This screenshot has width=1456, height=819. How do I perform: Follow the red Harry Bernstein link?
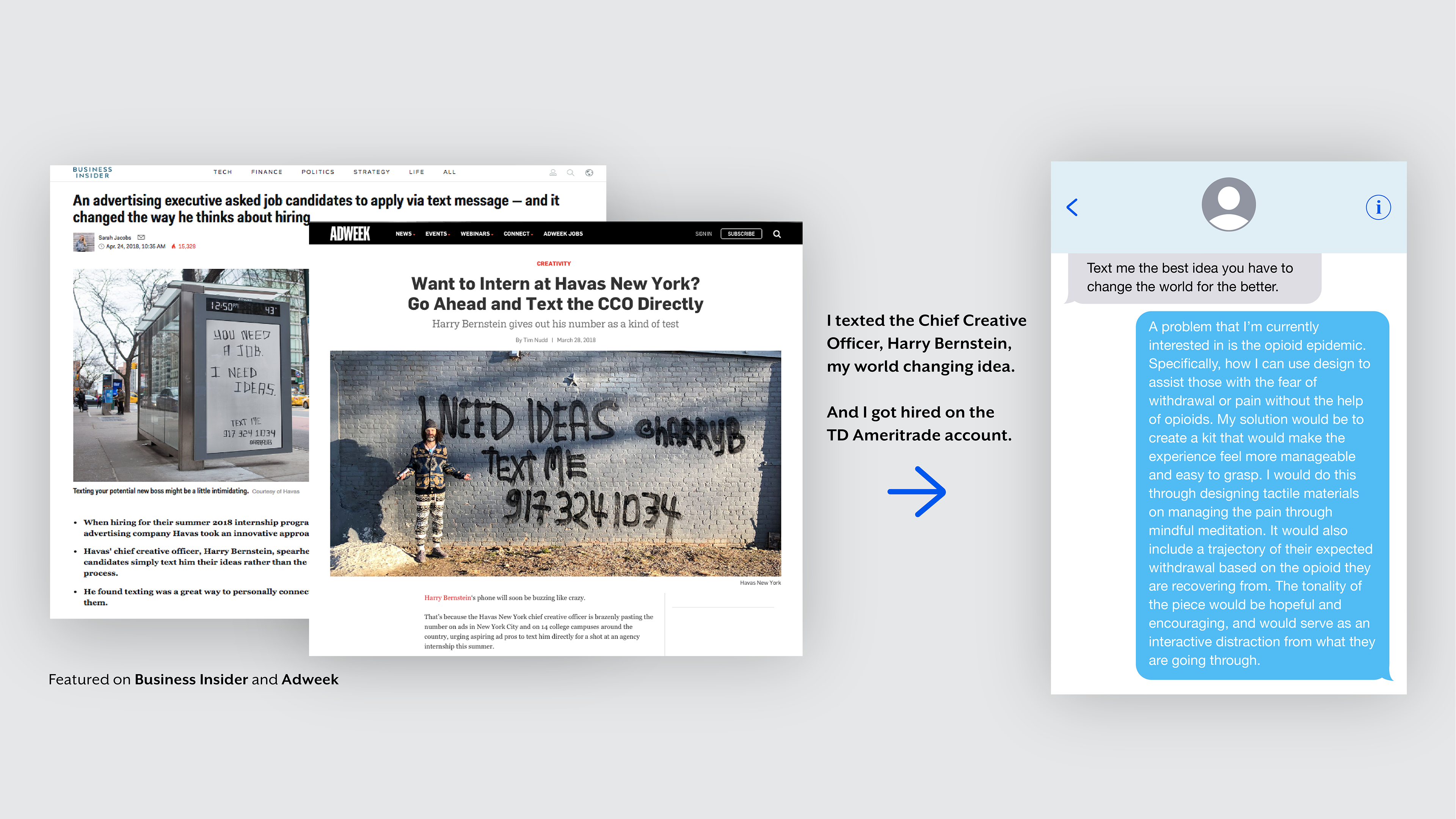447,598
